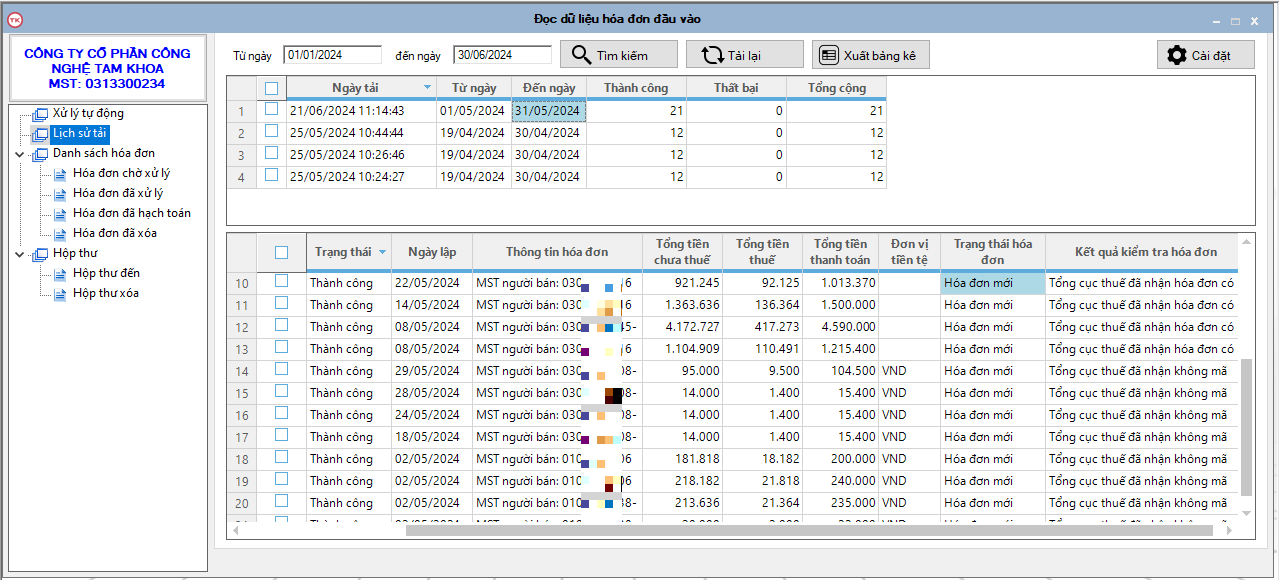1280x580 pixels.
Task: Open the Ngày tải column filter dropdown
Action: (x=428, y=88)
